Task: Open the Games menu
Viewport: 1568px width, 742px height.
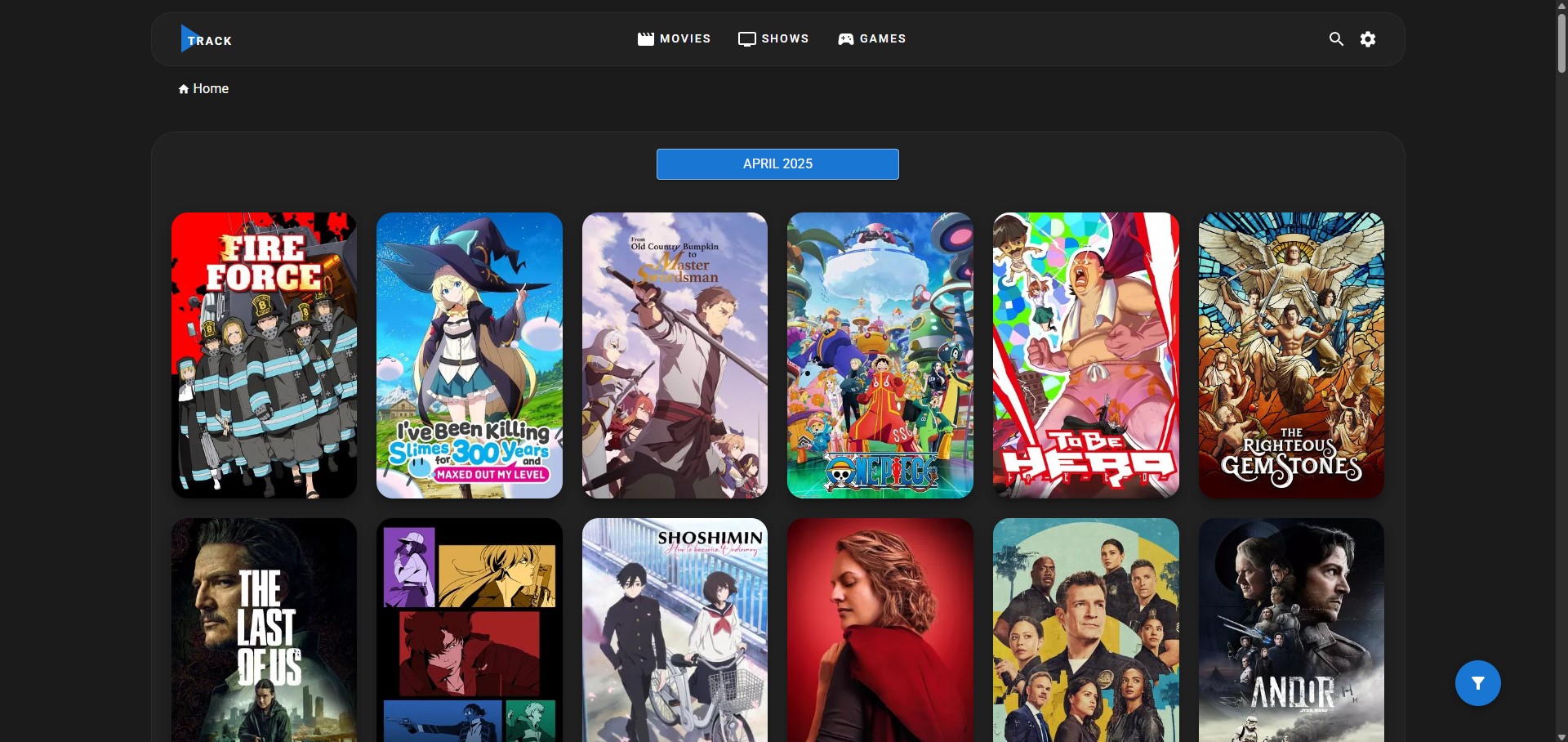Action: (872, 39)
